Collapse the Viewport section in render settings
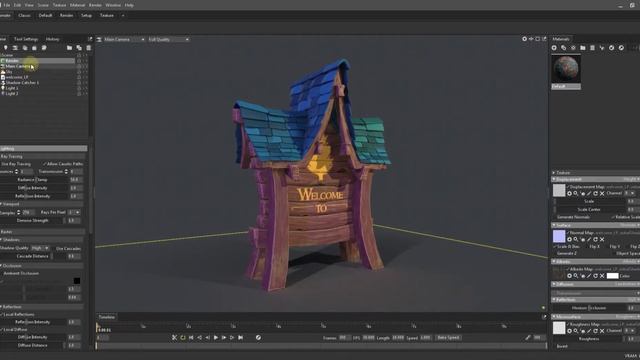640x360 pixels. coord(42,204)
